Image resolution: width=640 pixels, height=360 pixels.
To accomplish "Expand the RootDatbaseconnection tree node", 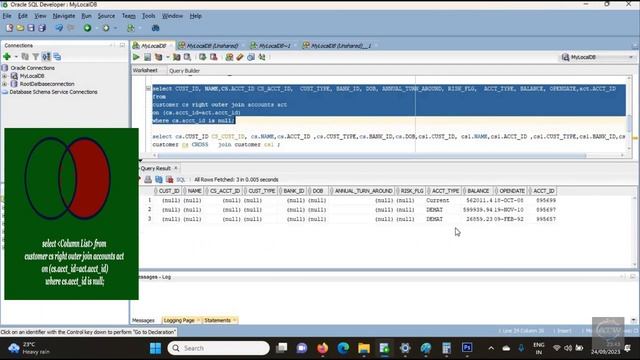I will 5,84.
